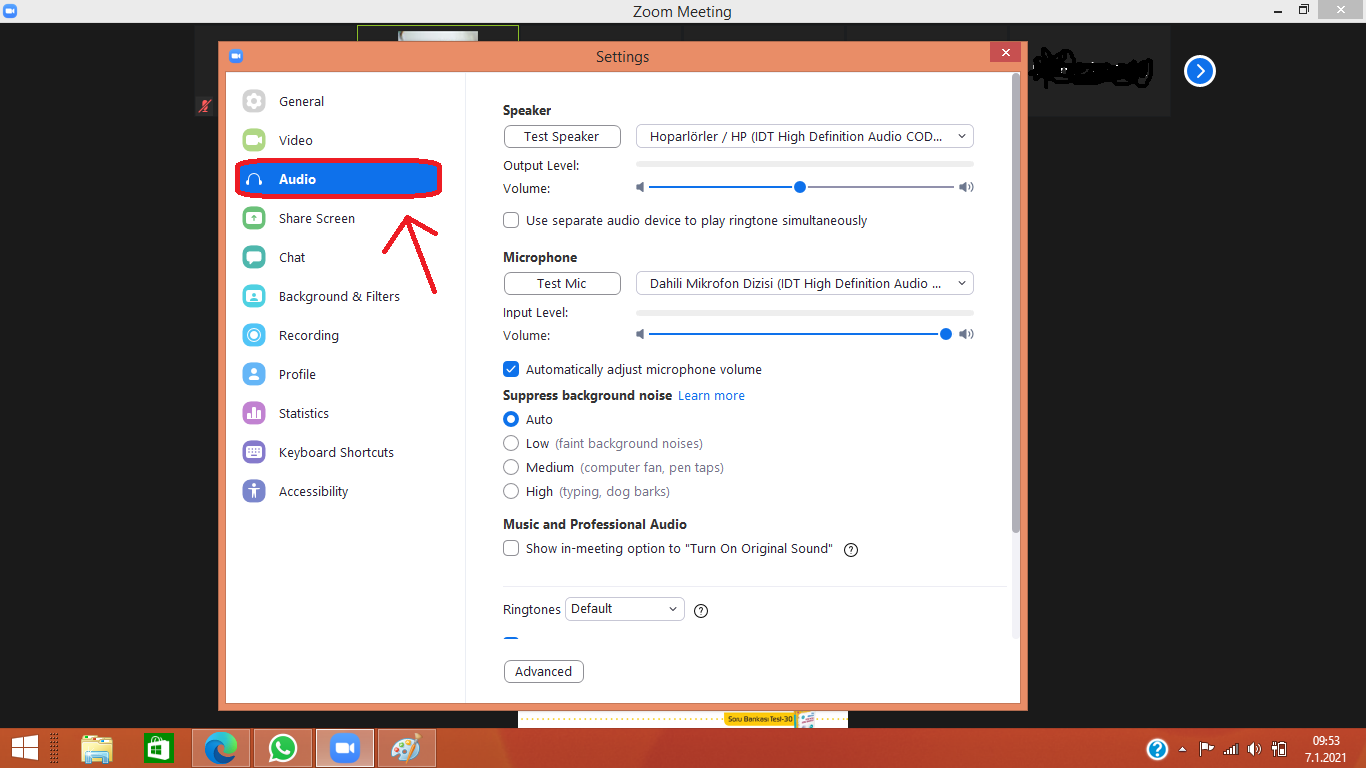The image size is (1366, 768).
Task: Click microphone volume low icon
Action: pyautogui.click(x=641, y=334)
